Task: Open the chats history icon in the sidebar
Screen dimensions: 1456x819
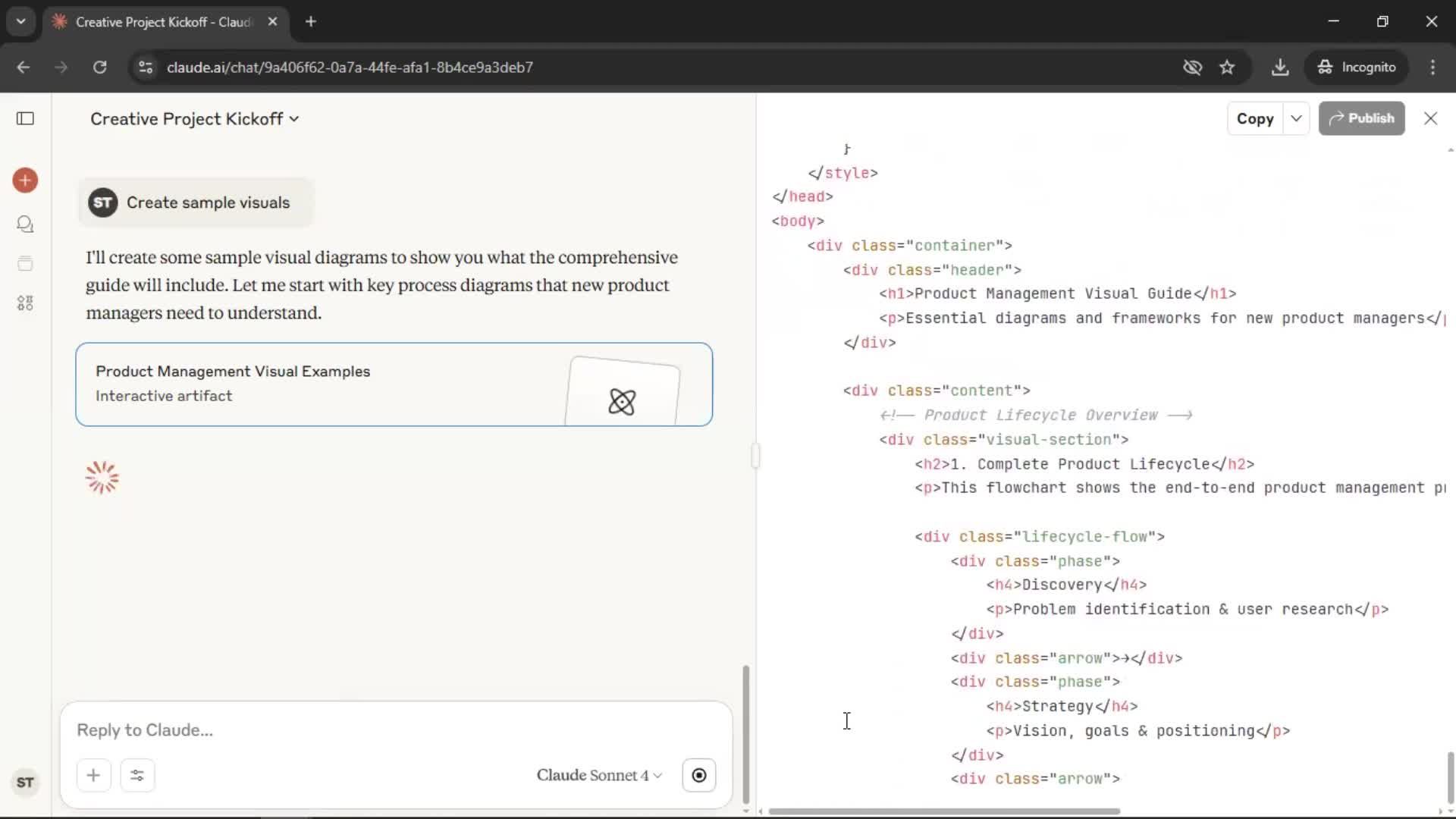Action: [x=25, y=224]
